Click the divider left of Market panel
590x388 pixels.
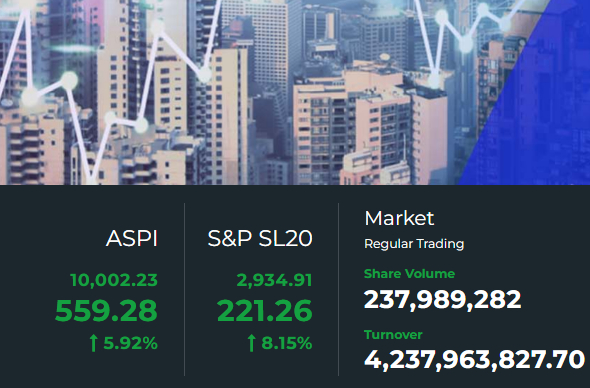(x=338, y=289)
